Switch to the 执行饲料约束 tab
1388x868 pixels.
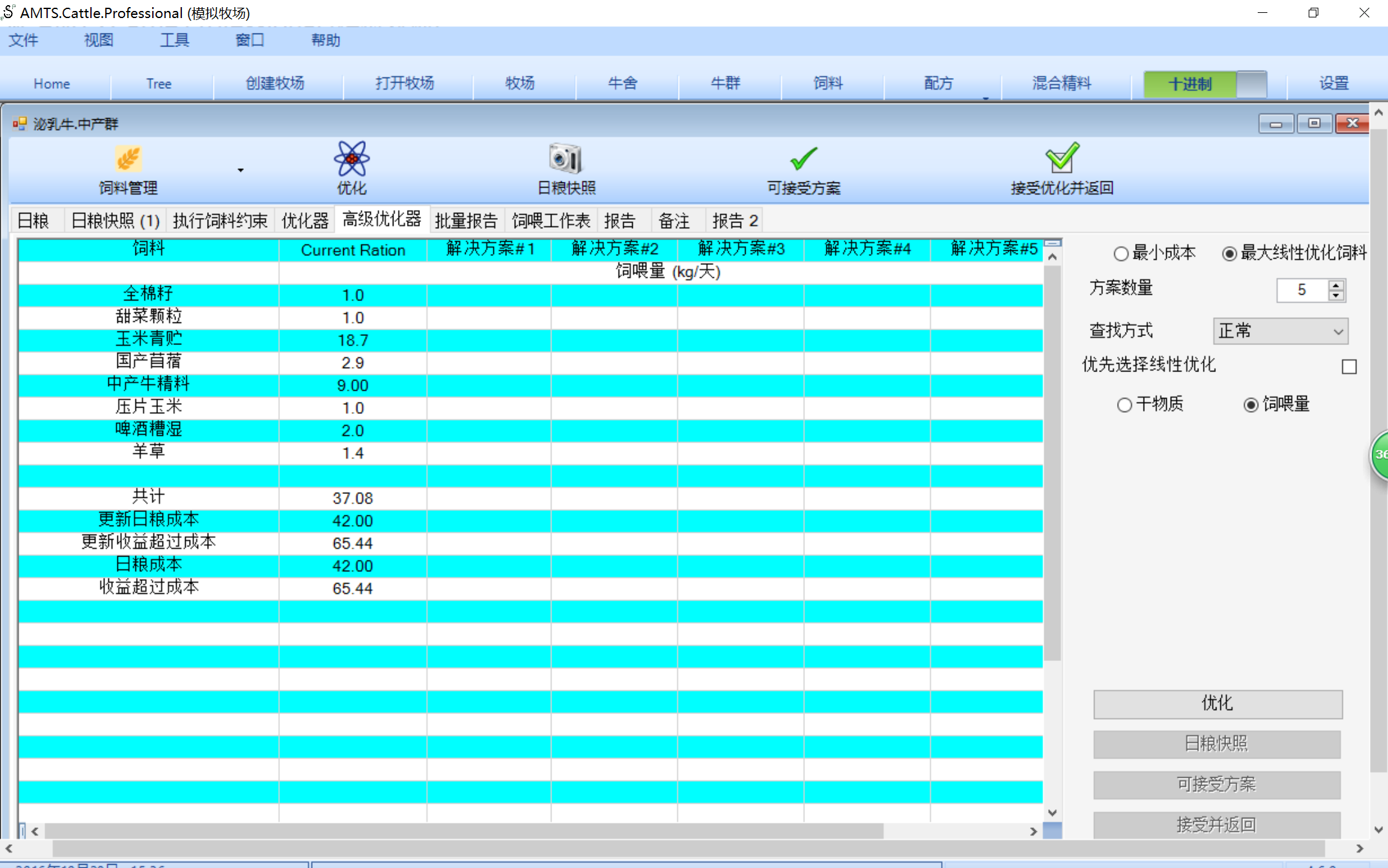coord(220,221)
